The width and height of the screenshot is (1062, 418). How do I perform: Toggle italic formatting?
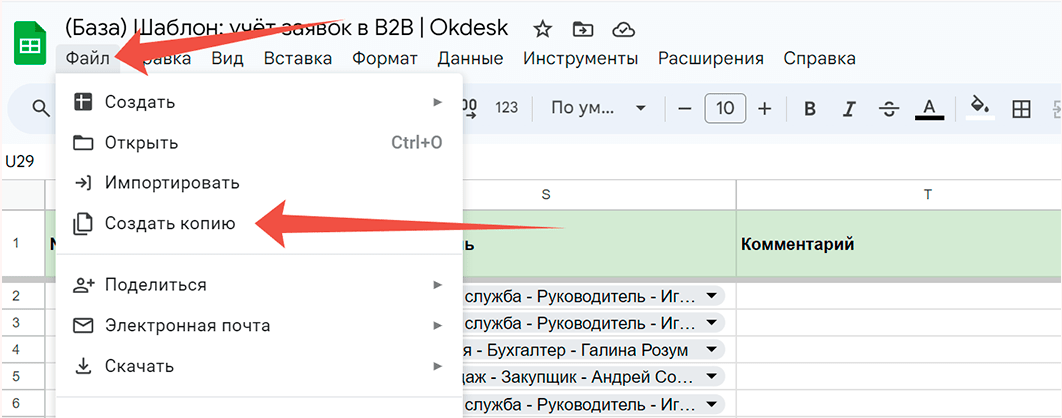click(850, 108)
